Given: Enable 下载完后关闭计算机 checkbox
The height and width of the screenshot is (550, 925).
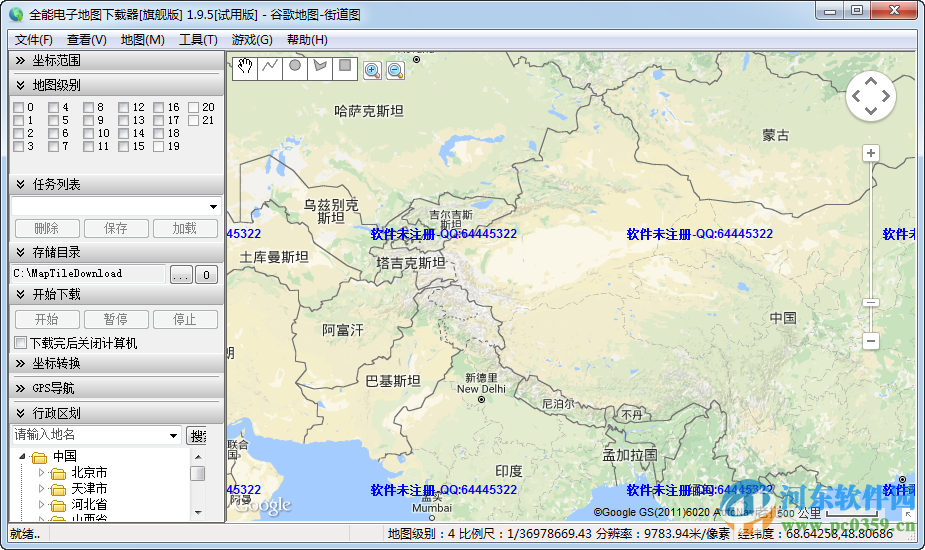Looking at the screenshot, I should click(x=21, y=343).
